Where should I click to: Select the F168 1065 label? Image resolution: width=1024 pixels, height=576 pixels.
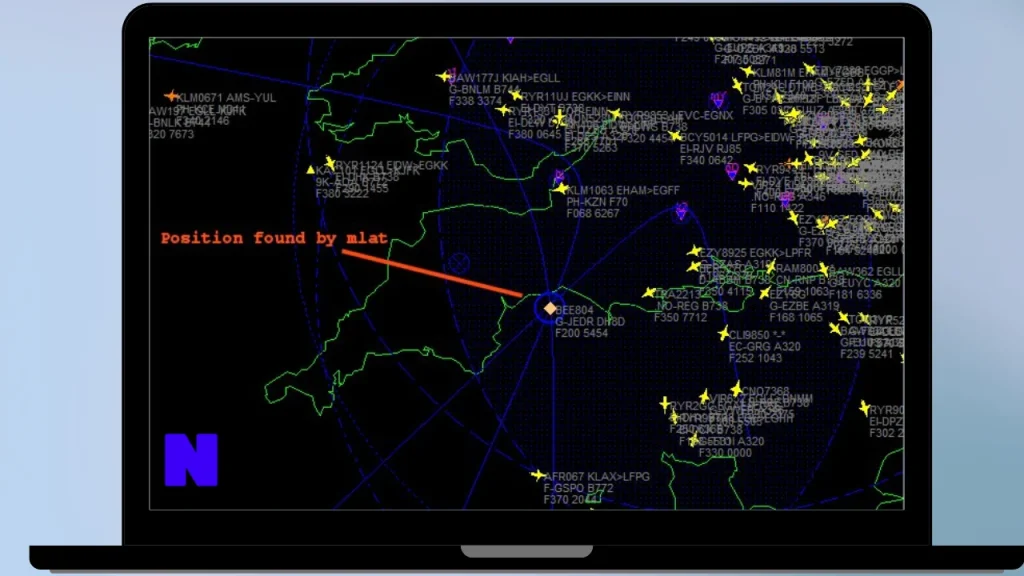pos(795,317)
